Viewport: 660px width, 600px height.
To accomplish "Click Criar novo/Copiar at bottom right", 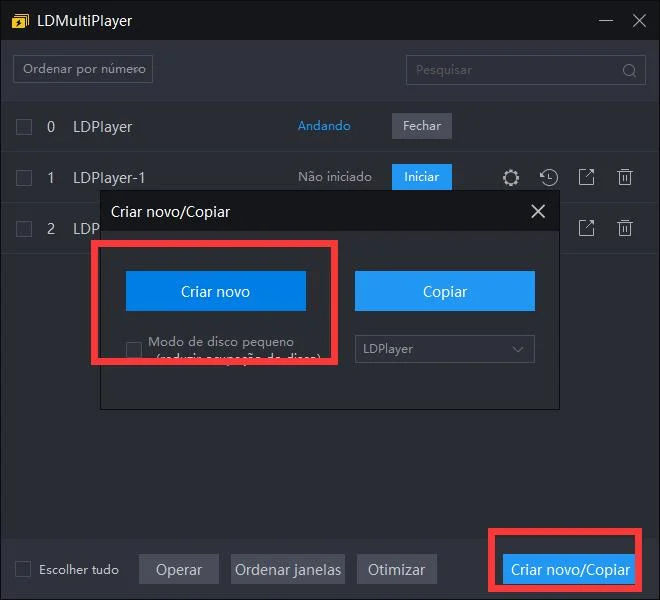I will point(570,569).
